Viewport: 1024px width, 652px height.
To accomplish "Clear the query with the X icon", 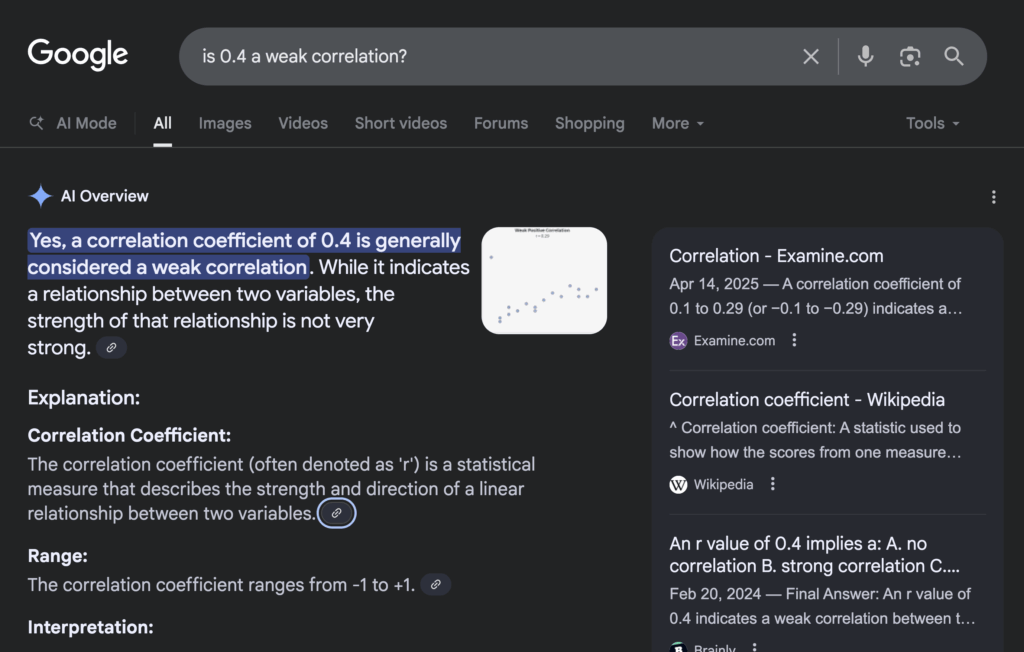I will pos(810,56).
